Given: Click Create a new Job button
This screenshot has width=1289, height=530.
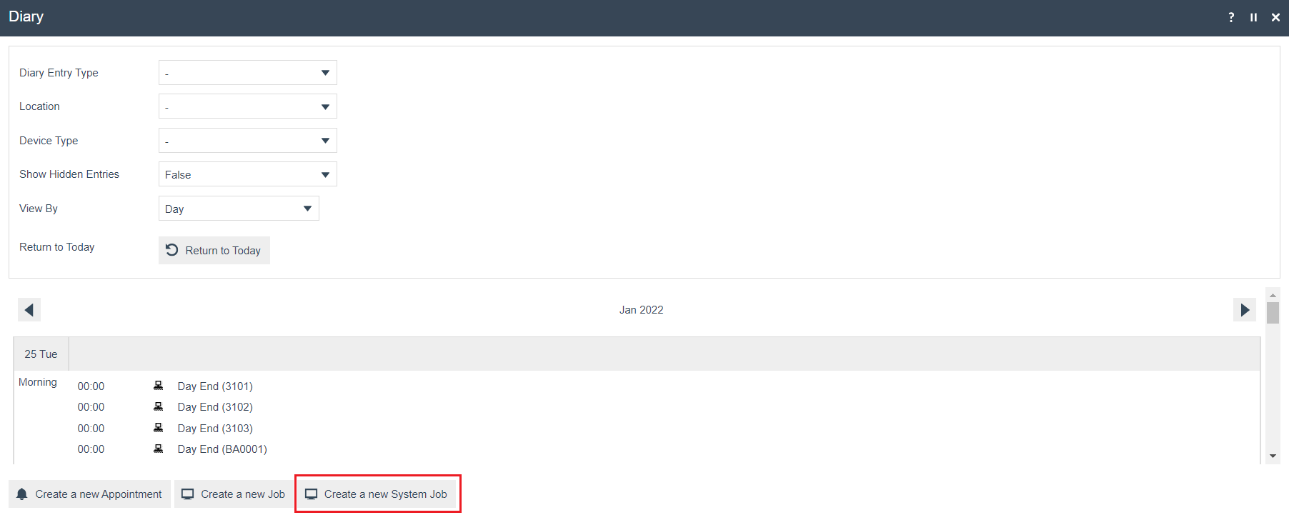Looking at the screenshot, I should tap(233, 494).
